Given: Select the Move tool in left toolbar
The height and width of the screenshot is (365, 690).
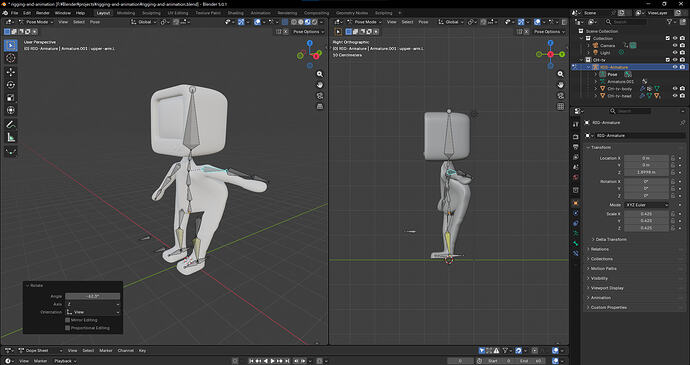Looking at the screenshot, I should click(x=11, y=72).
